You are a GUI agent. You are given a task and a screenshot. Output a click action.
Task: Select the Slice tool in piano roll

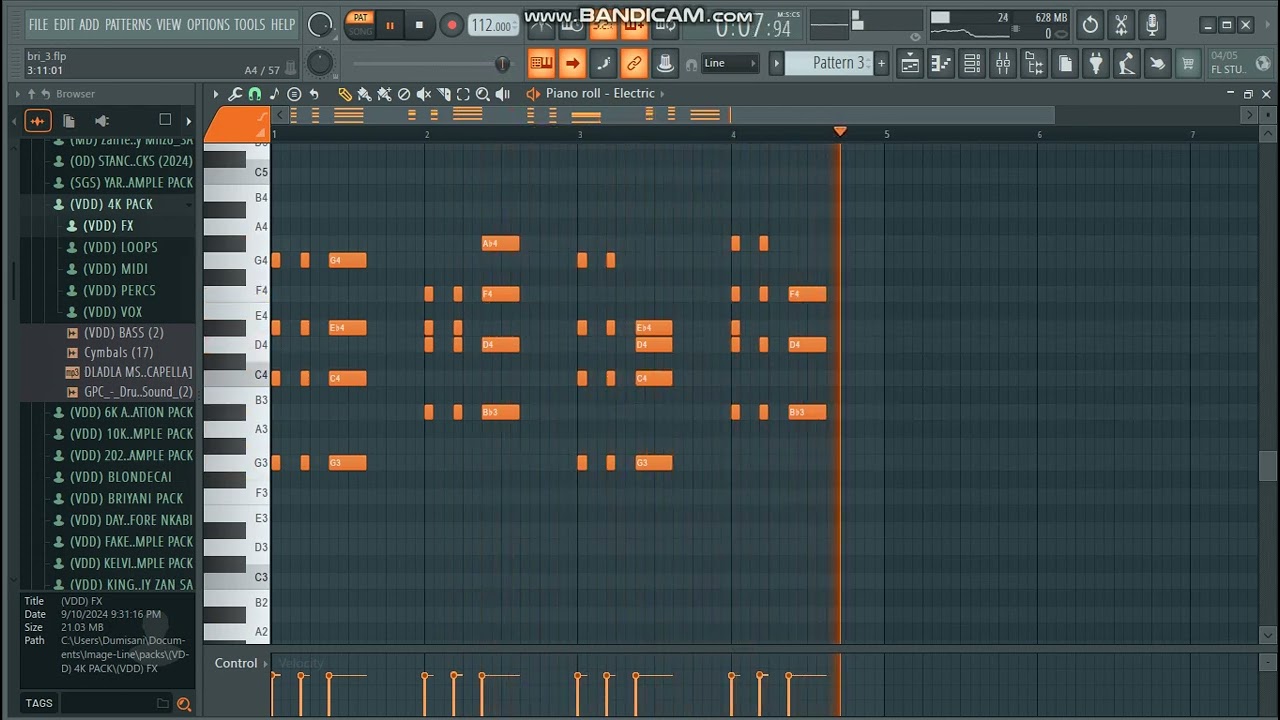pyautogui.click(x=443, y=94)
